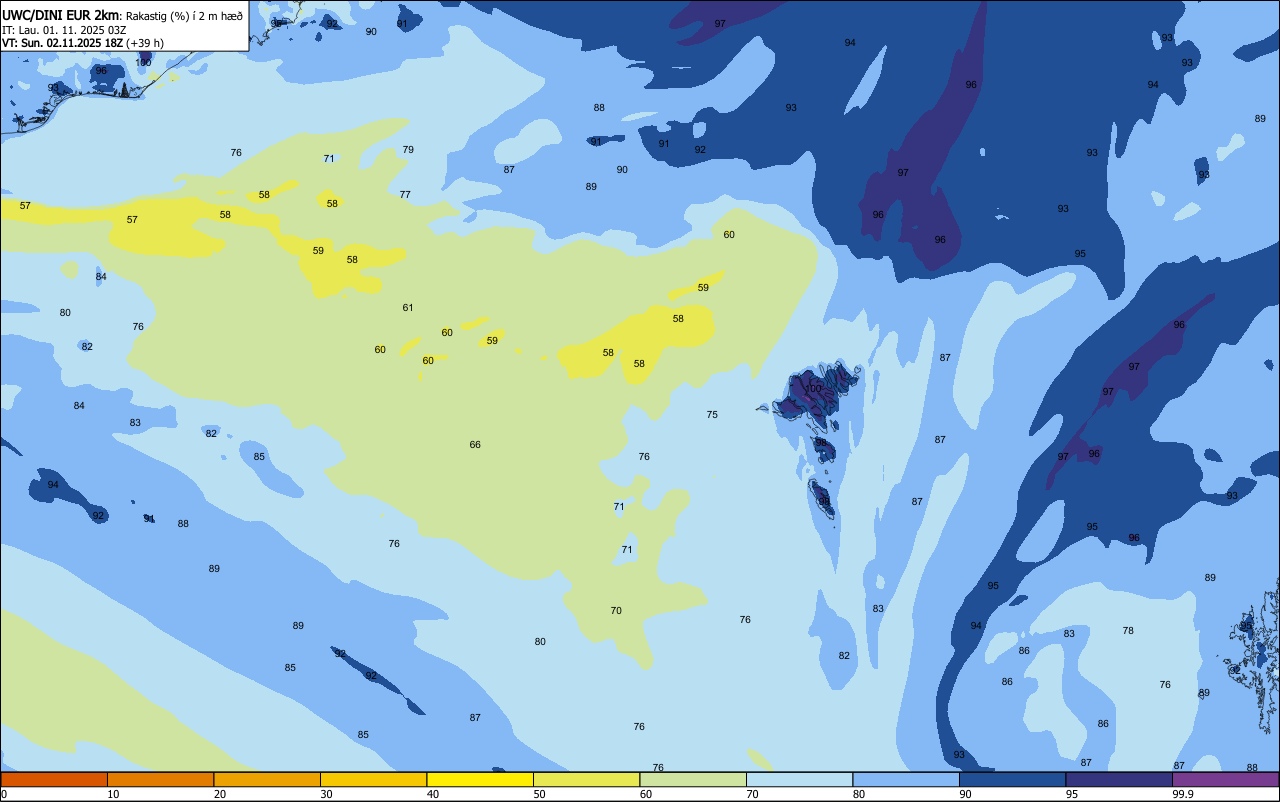Click the 60–70 yellow-green legend swatch

point(693,779)
